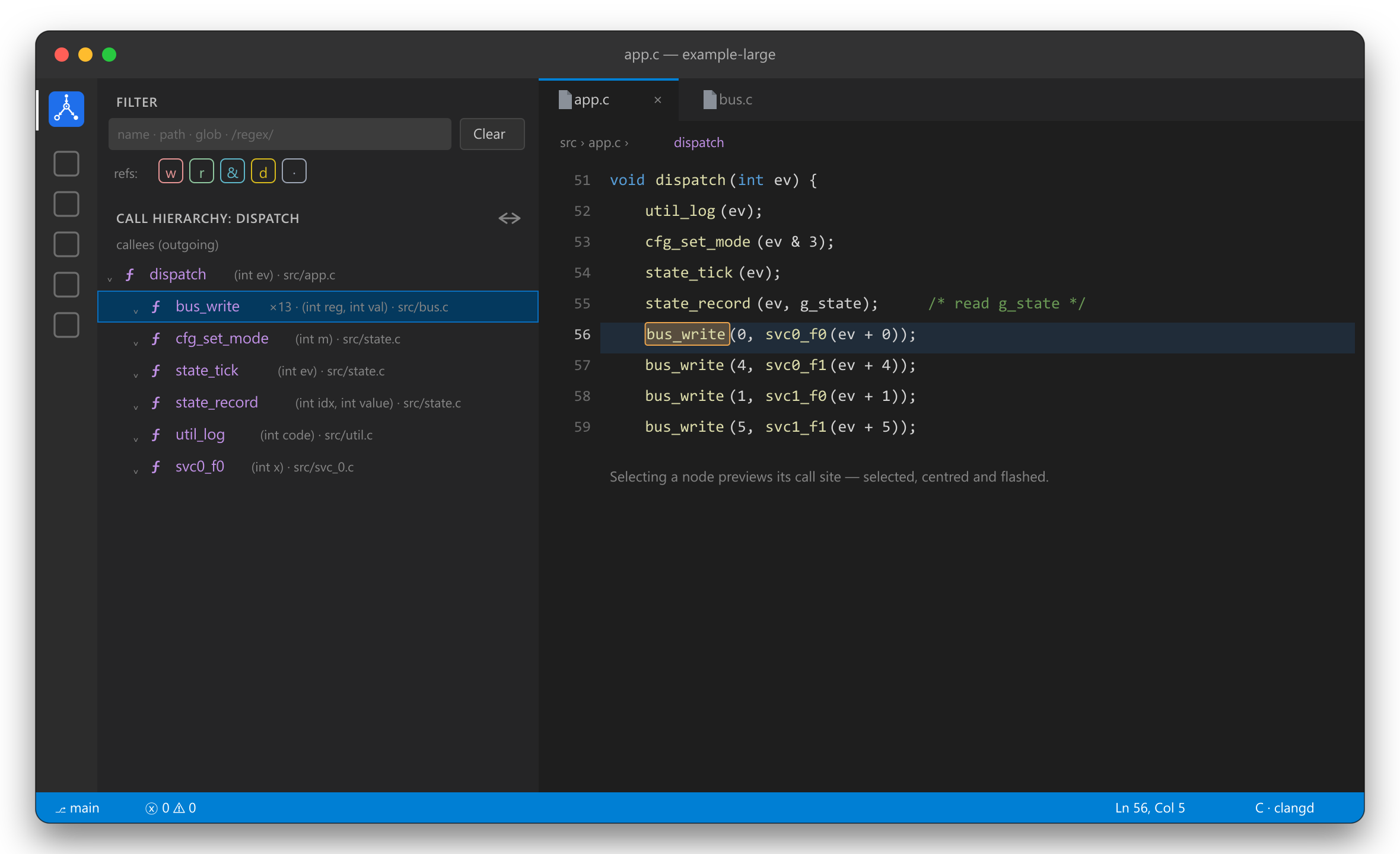Toggle the declaration refs filter chip 'd'

263,171
